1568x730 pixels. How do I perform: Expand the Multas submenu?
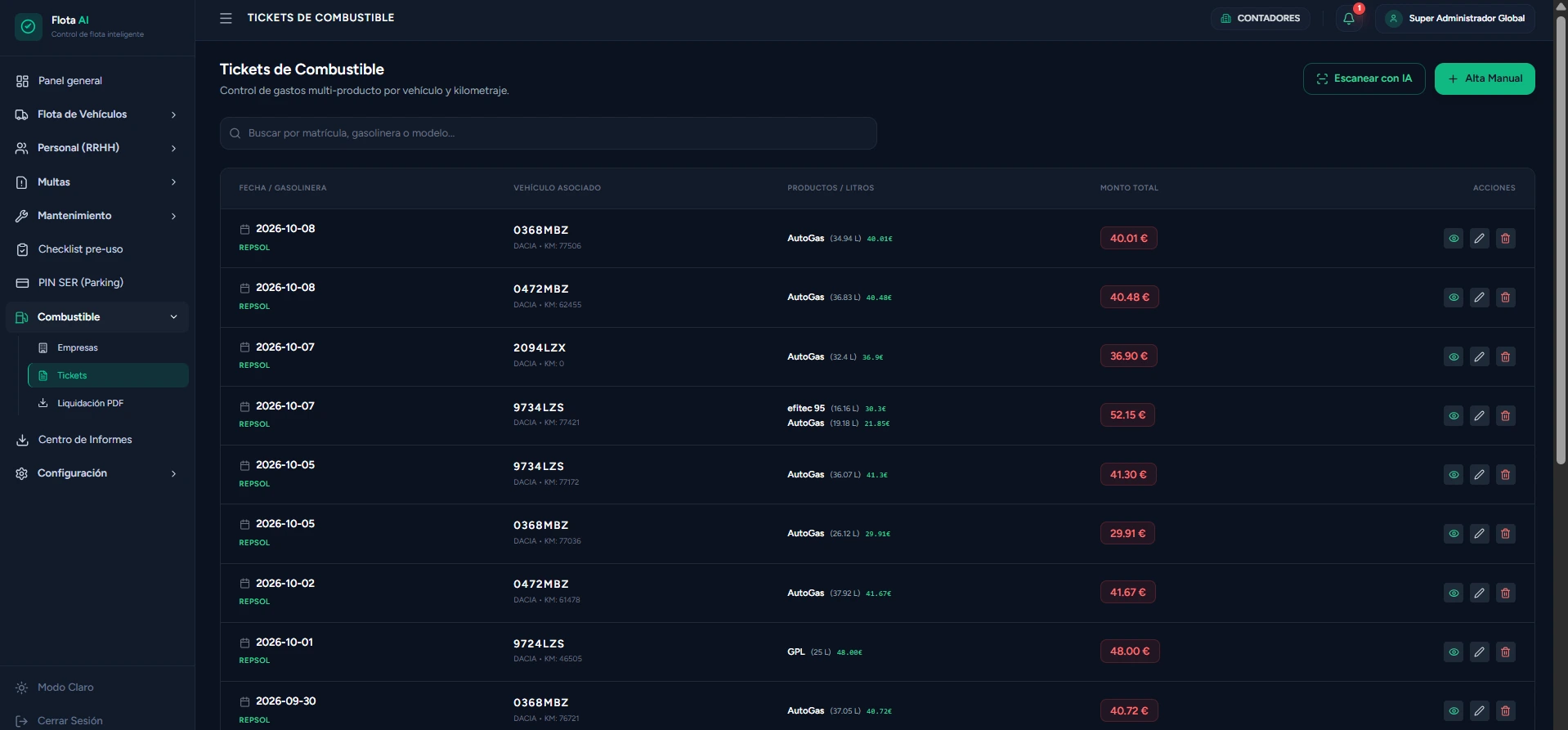click(x=97, y=182)
